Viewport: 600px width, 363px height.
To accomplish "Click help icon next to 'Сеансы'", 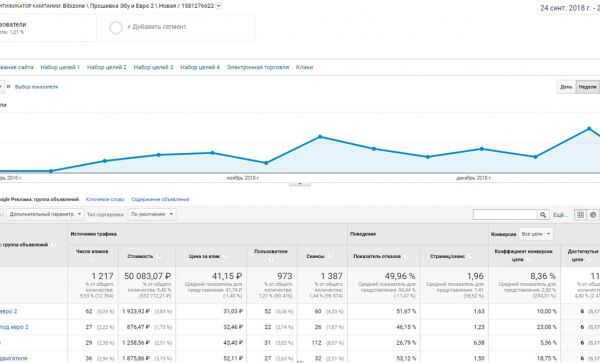I will (330, 256).
